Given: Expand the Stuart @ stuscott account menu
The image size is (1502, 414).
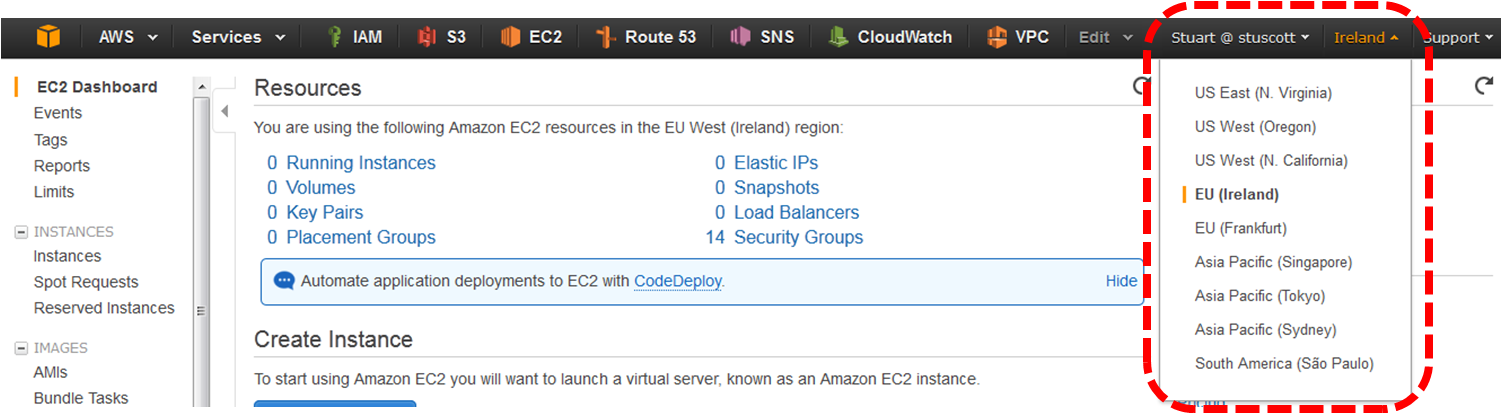Looking at the screenshot, I should coord(1240,38).
